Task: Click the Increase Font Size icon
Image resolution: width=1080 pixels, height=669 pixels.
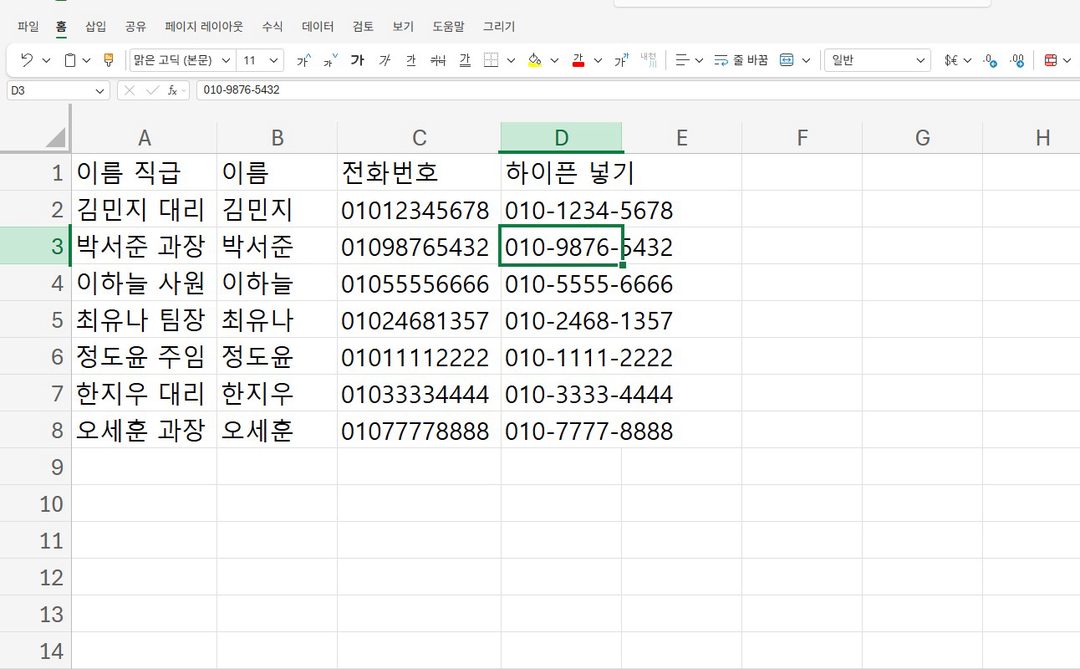Action: click(304, 60)
